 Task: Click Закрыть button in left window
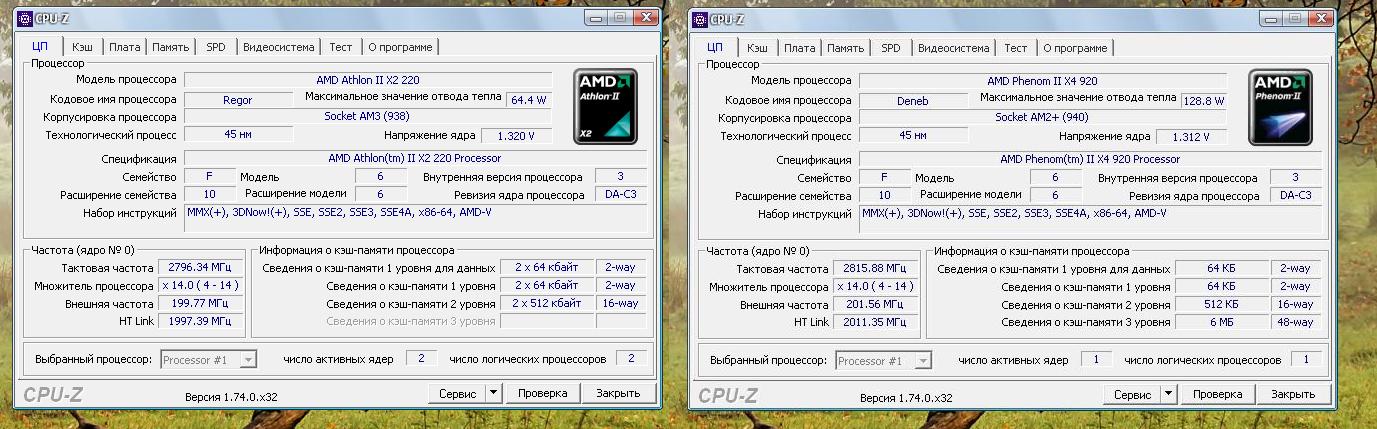[620, 394]
